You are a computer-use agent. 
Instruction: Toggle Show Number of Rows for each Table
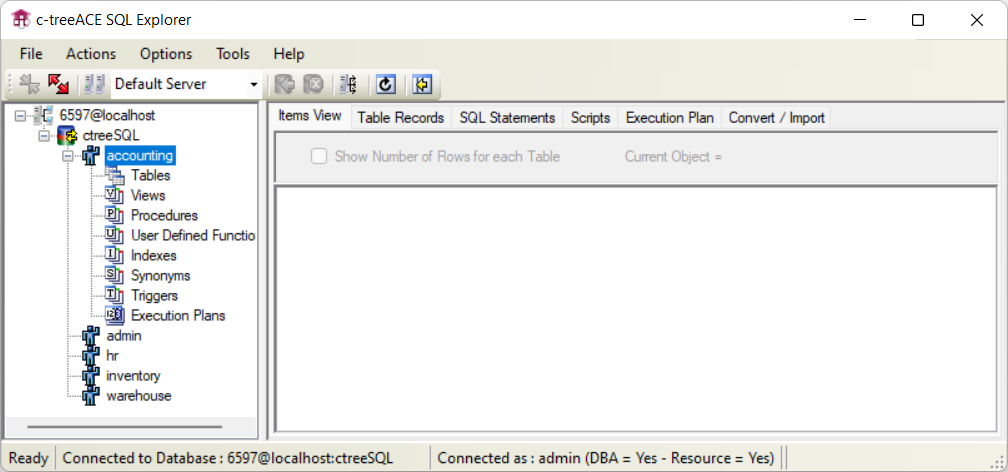click(x=319, y=156)
